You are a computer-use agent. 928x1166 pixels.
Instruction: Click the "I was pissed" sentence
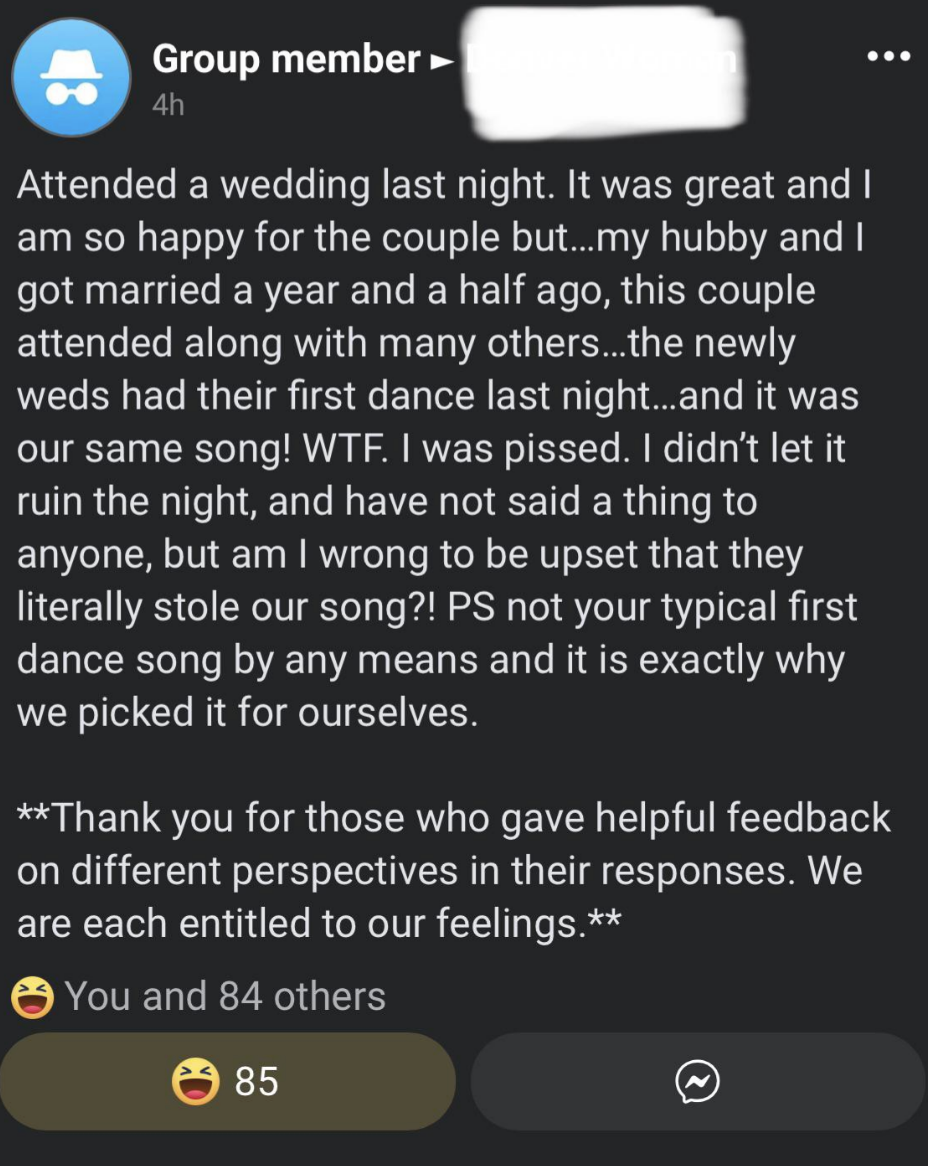pyautogui.click(x=515, y=449)
